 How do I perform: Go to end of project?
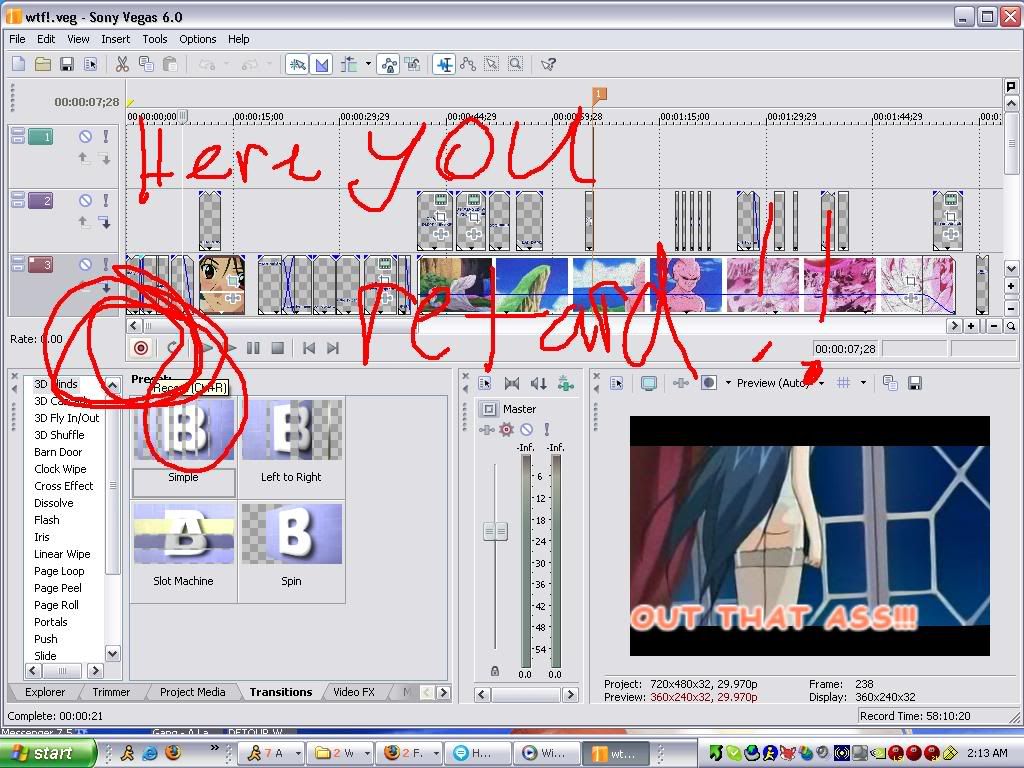click(x=332, y=348)
